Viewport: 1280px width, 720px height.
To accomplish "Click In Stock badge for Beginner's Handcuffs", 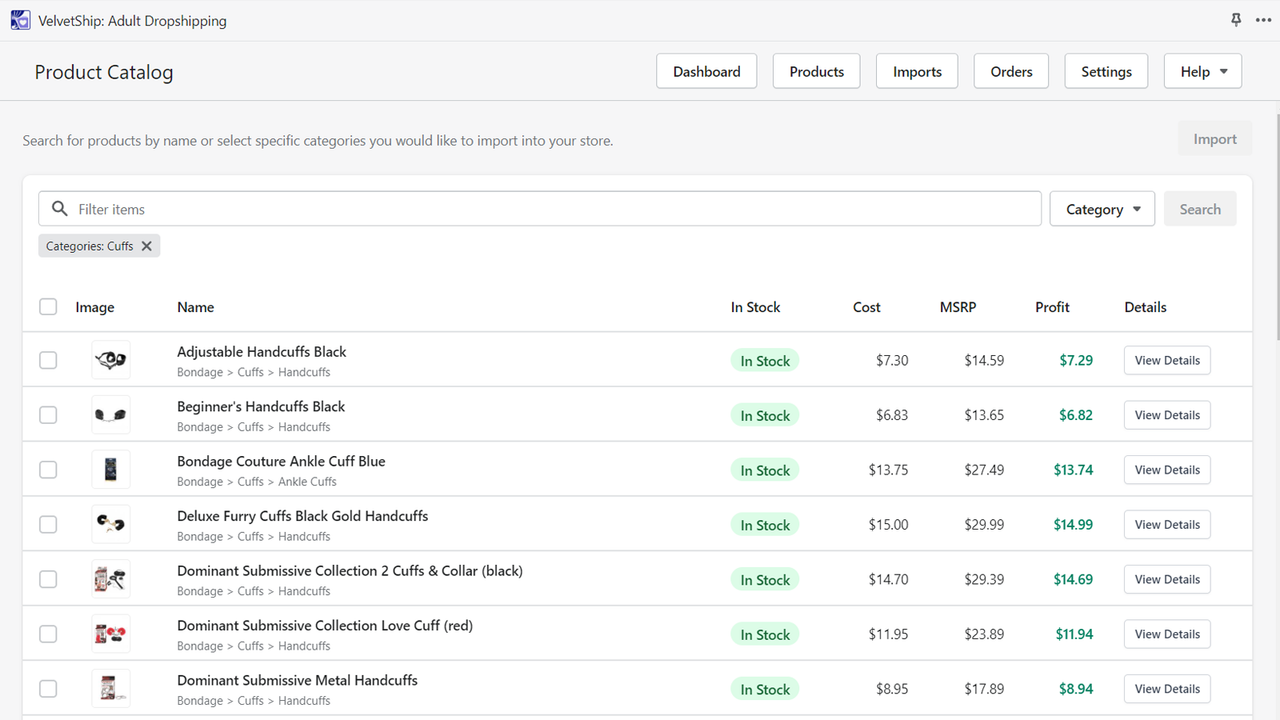I will 765,415.
